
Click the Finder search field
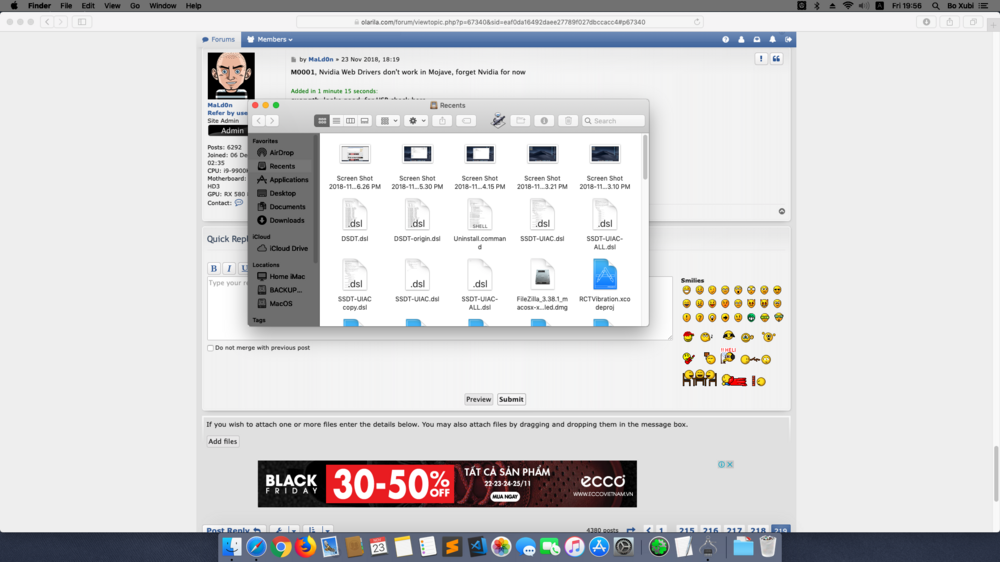pos(614,121)
